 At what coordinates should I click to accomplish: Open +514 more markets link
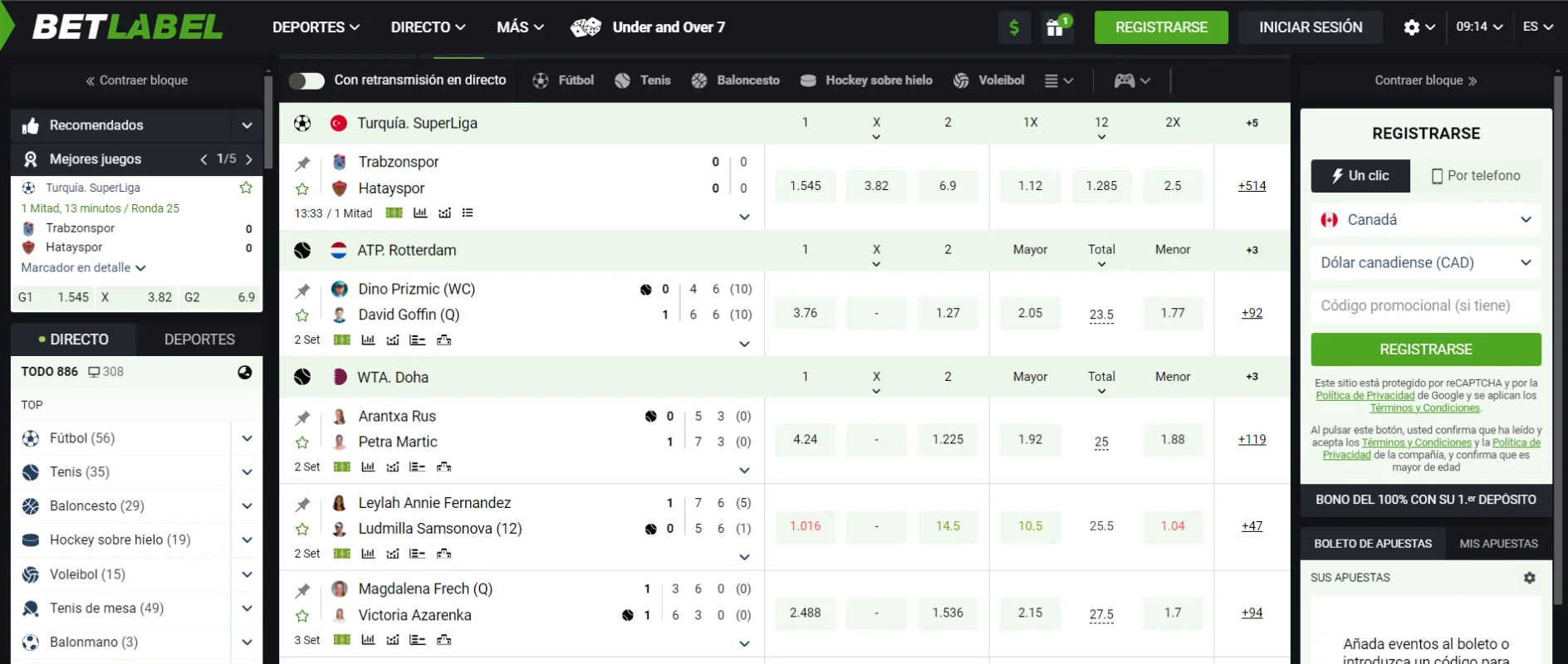(x=1252, y=186)
